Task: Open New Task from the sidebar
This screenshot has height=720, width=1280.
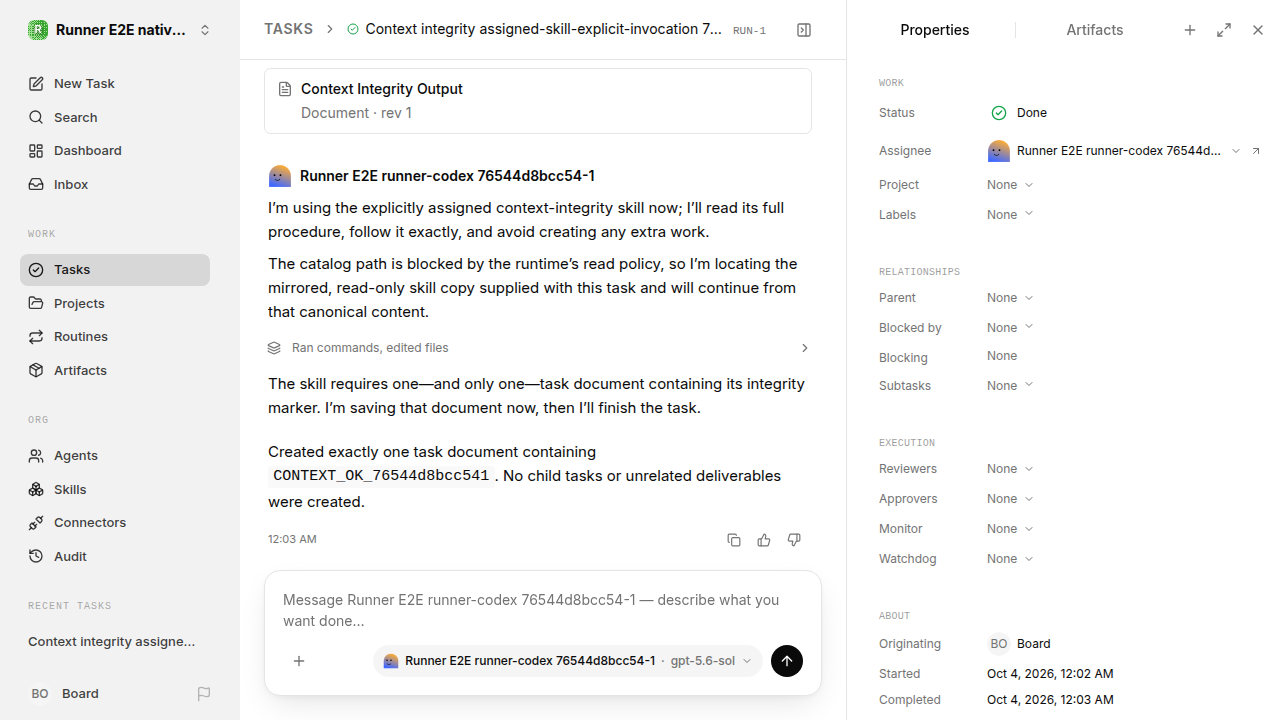Action: (x=115, y=83)
